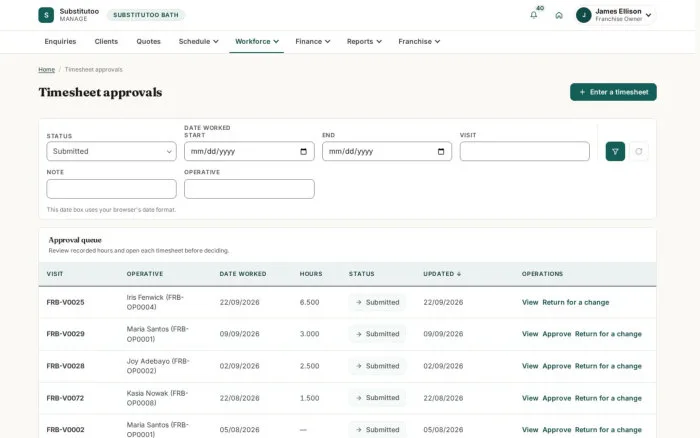Open calendar picker in Date Worked Start field
Image resolution: width=700 pixels, height=438 pixels.
point(304,151)
